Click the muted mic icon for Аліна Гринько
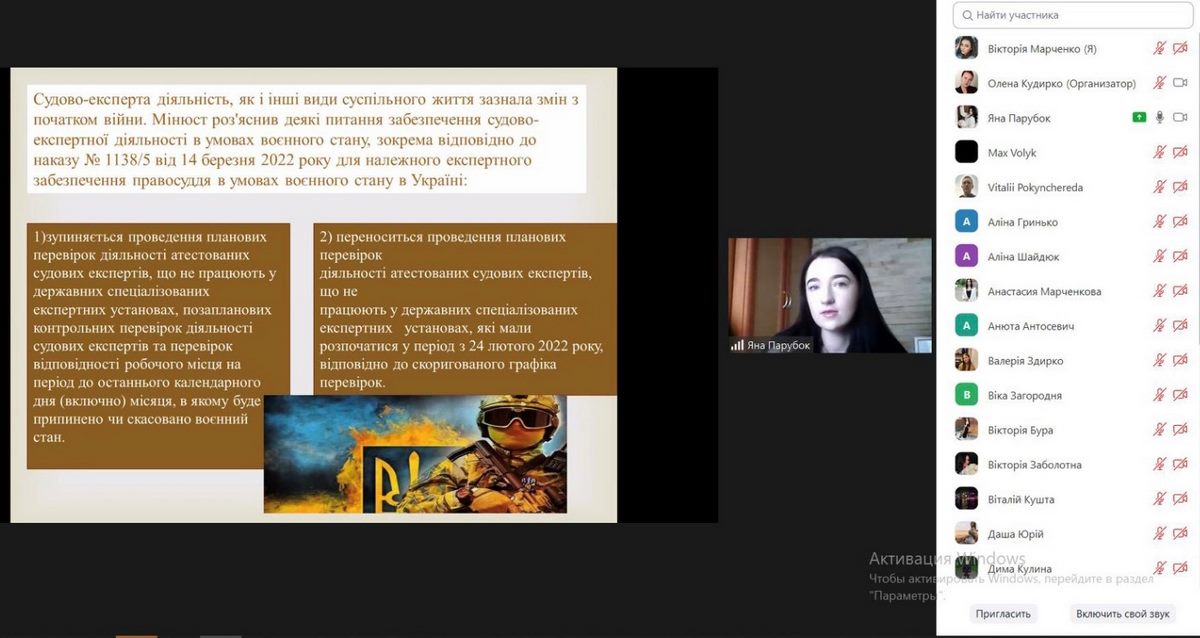The height and width of the screenshot is (638, 1200). pyautogui.click(x=1160, y=222)
